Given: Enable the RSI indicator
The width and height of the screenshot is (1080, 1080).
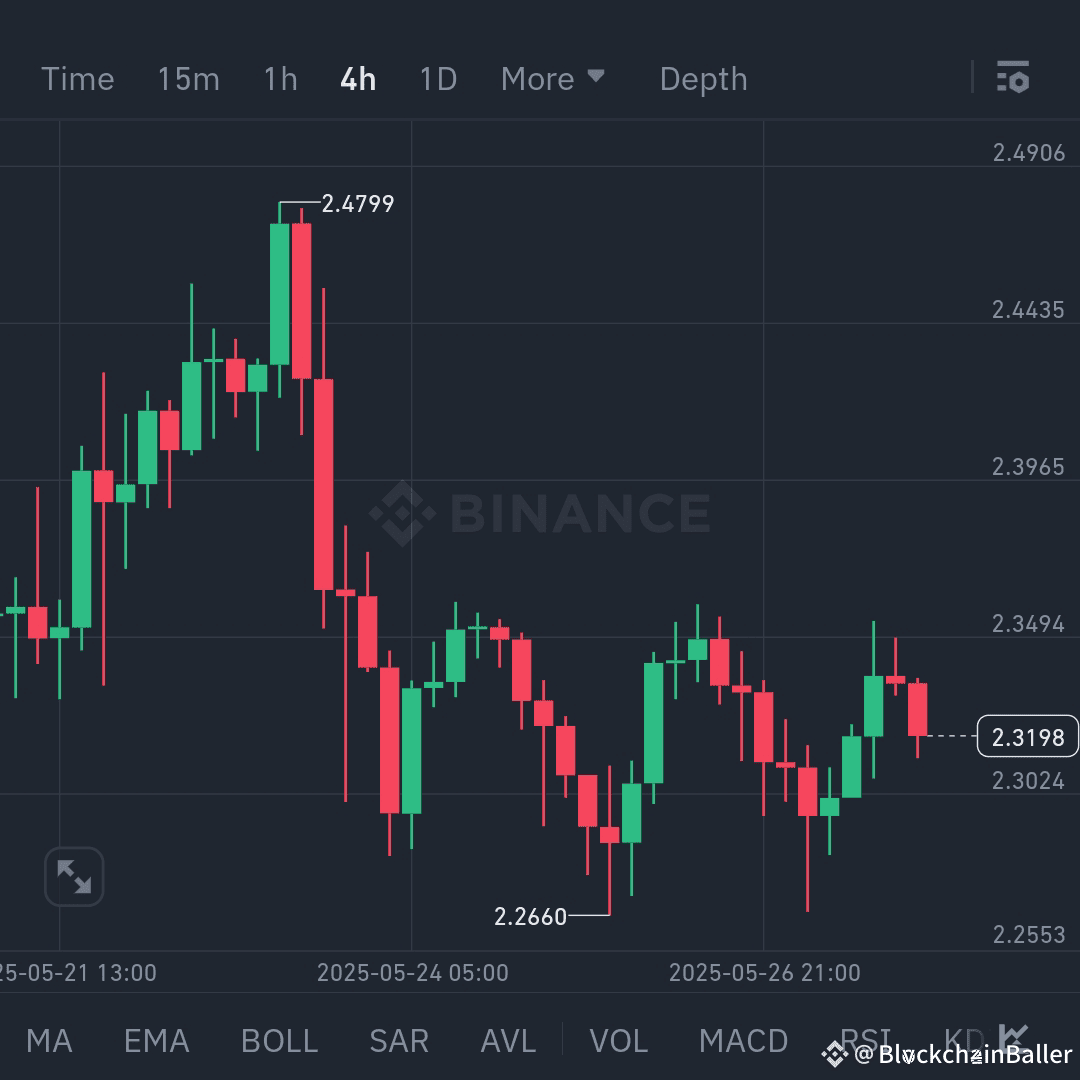Looking at the screenshot, I should [866, 1041].
